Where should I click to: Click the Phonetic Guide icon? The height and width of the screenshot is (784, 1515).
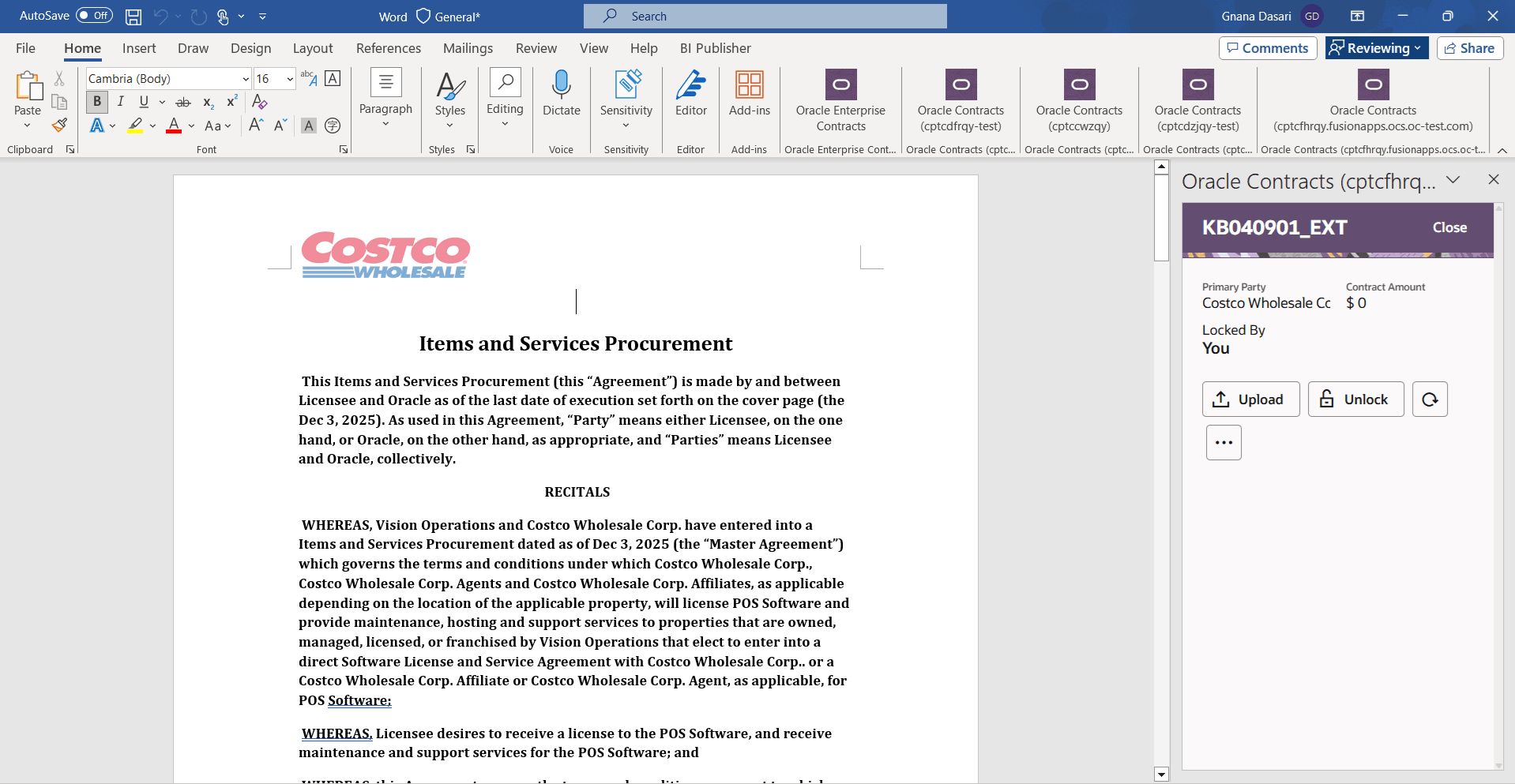[x=308, y=78]
